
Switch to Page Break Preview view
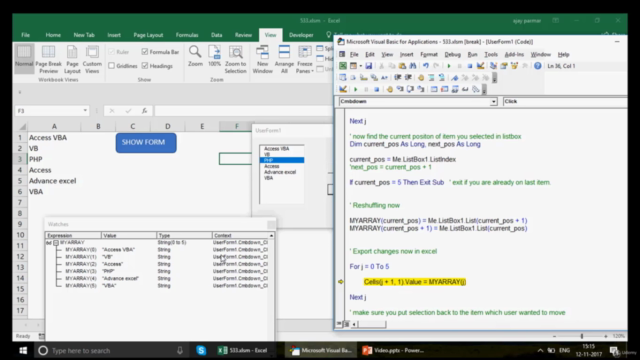point(49,59)
